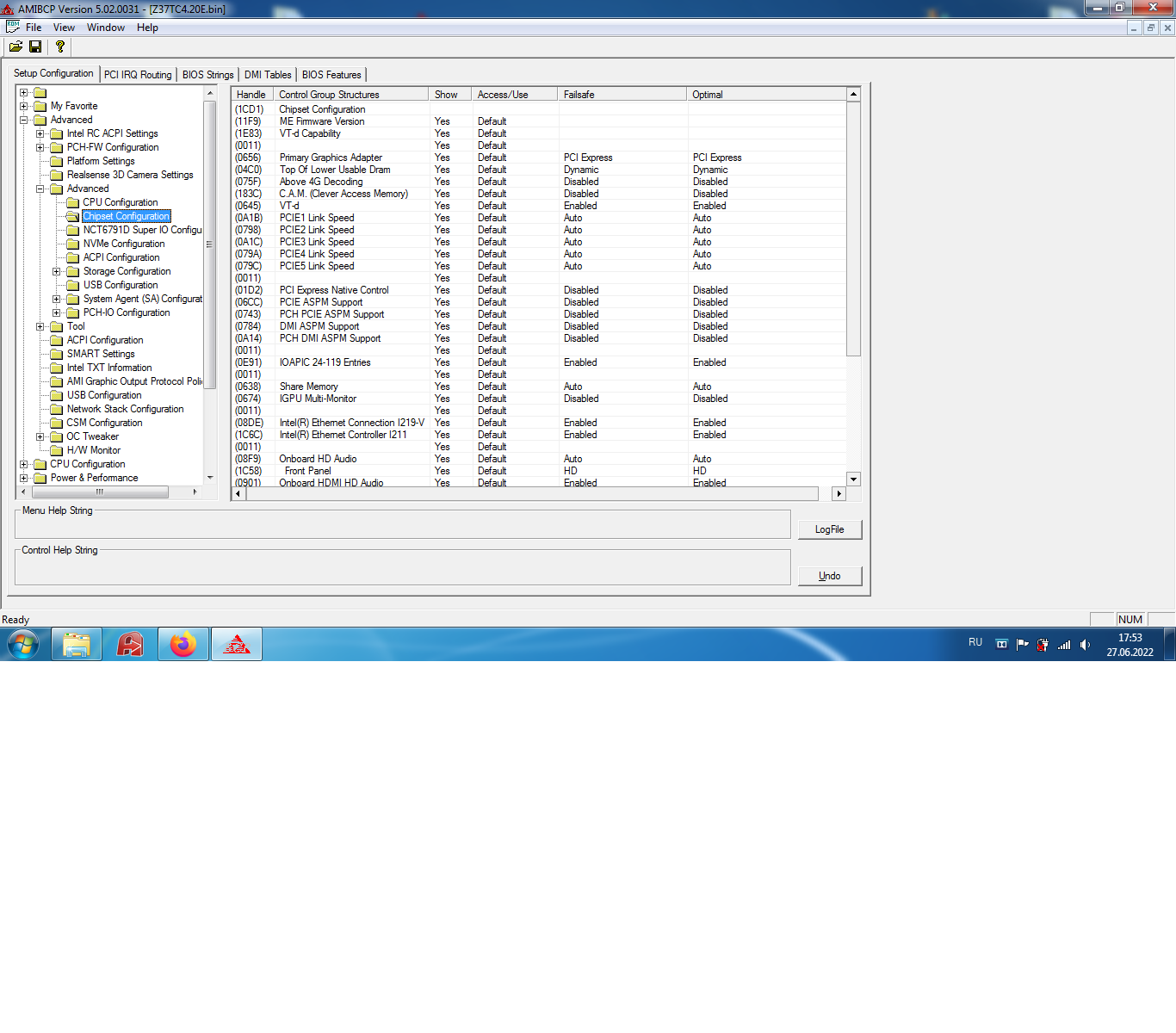Image resolution: width=1176 pixels, height=1033 pixels.
Task: Click the folder icon beside Platform Settings
Action: (x=57, y=161)
